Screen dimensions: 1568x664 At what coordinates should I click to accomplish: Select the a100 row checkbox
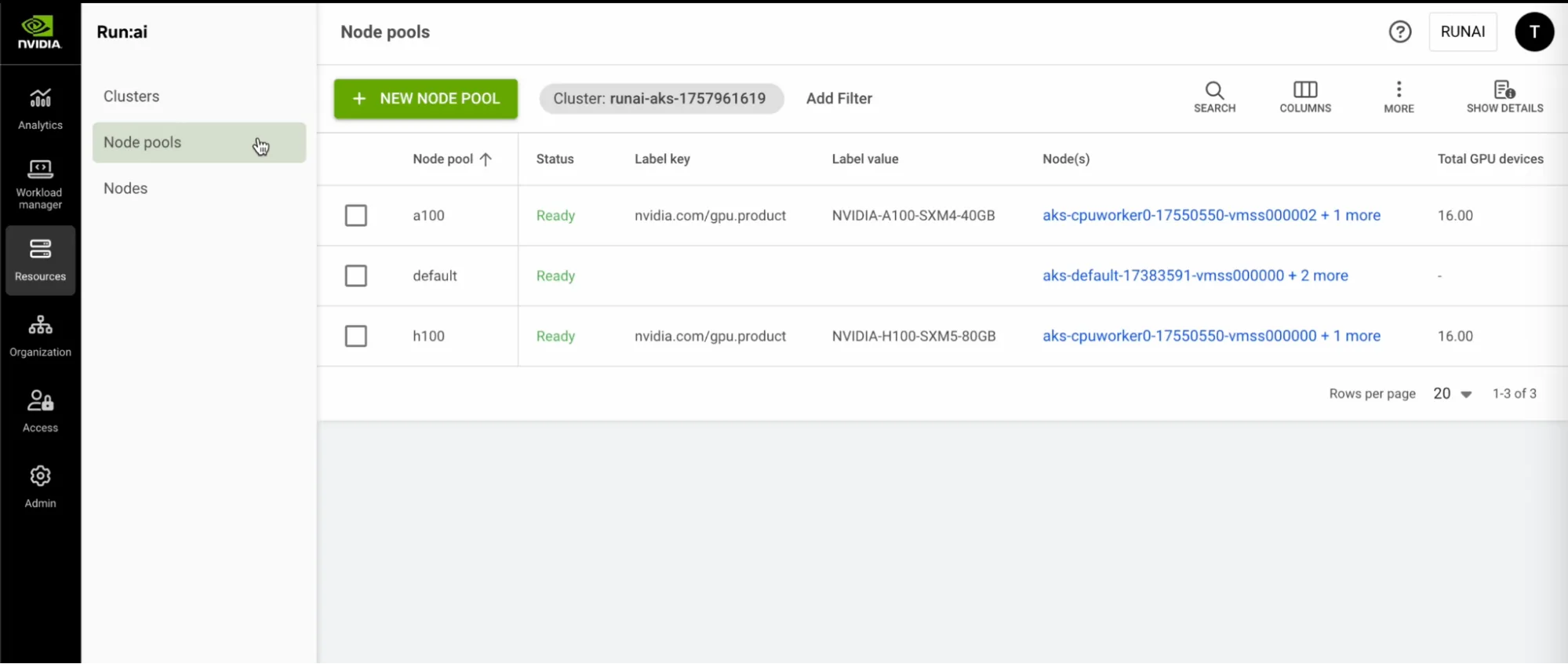coord(356,216)
